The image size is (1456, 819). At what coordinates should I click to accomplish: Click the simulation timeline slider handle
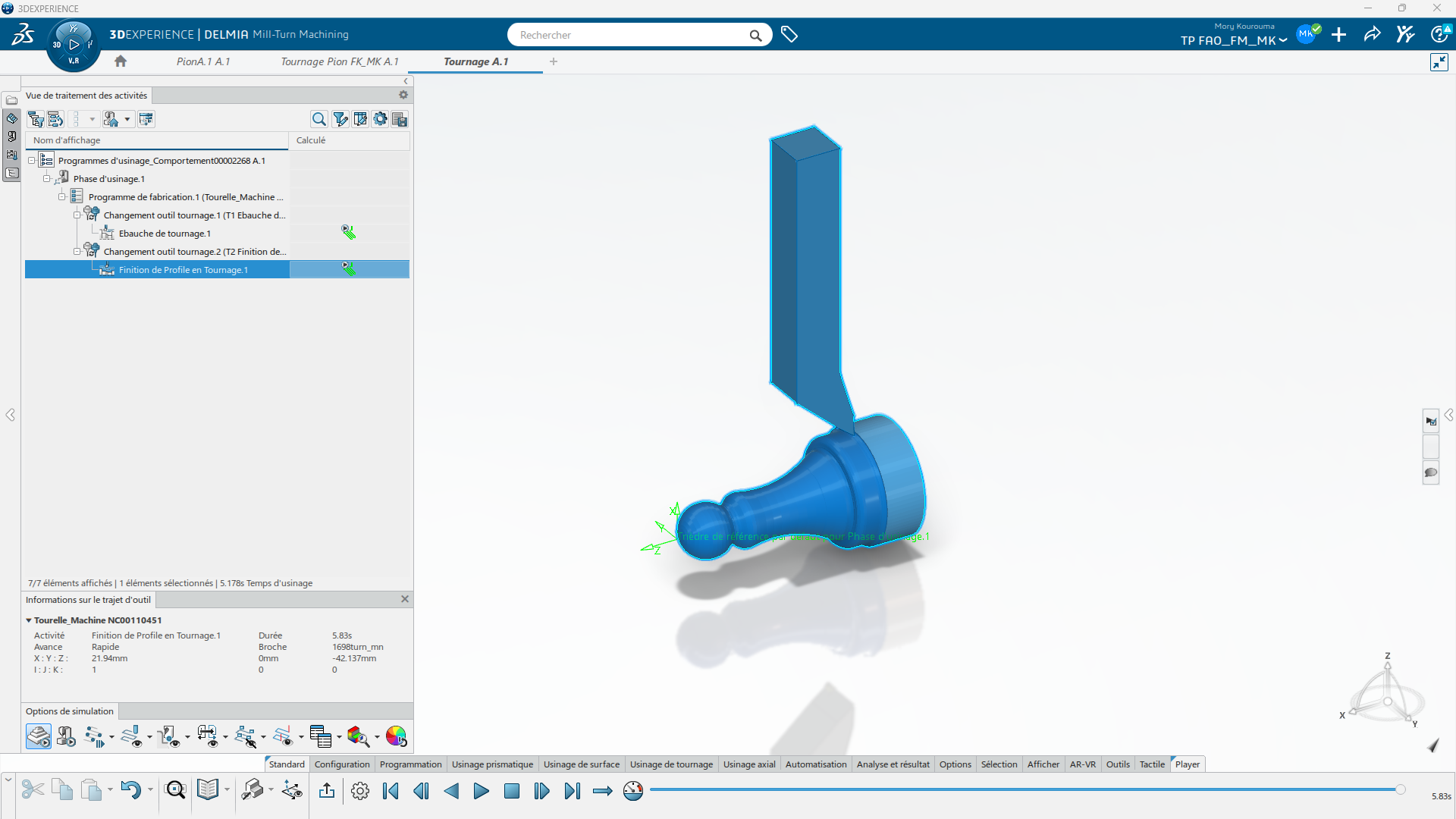point(1401,789)
